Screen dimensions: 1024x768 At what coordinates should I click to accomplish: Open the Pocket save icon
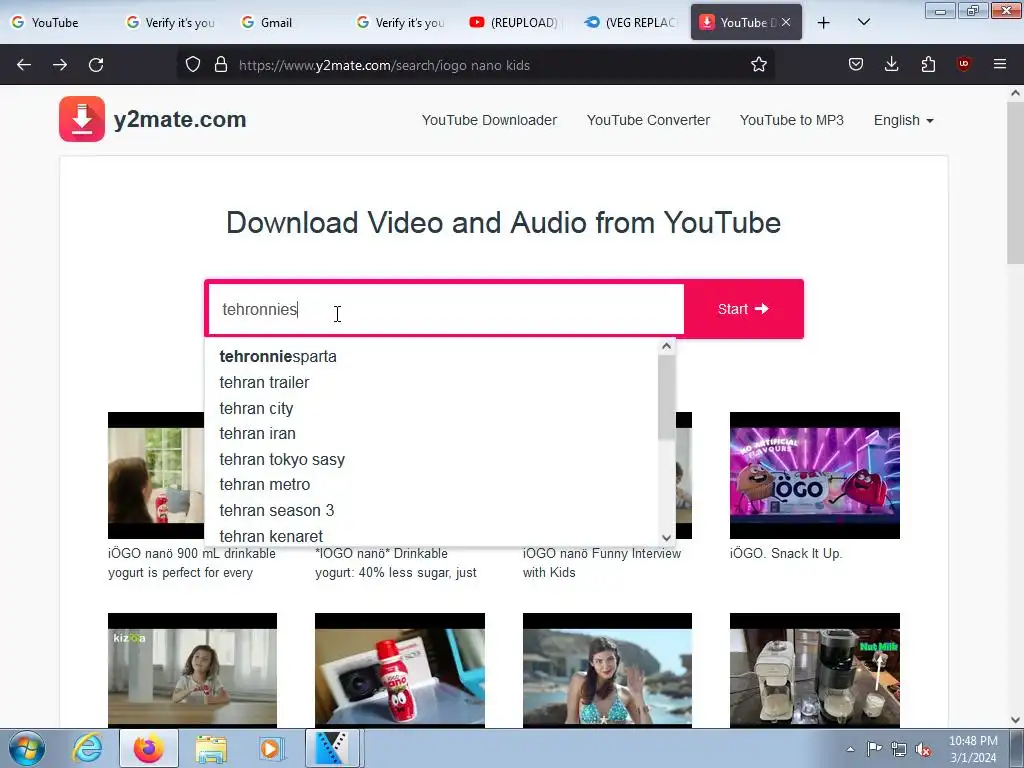tap(856, 64)
